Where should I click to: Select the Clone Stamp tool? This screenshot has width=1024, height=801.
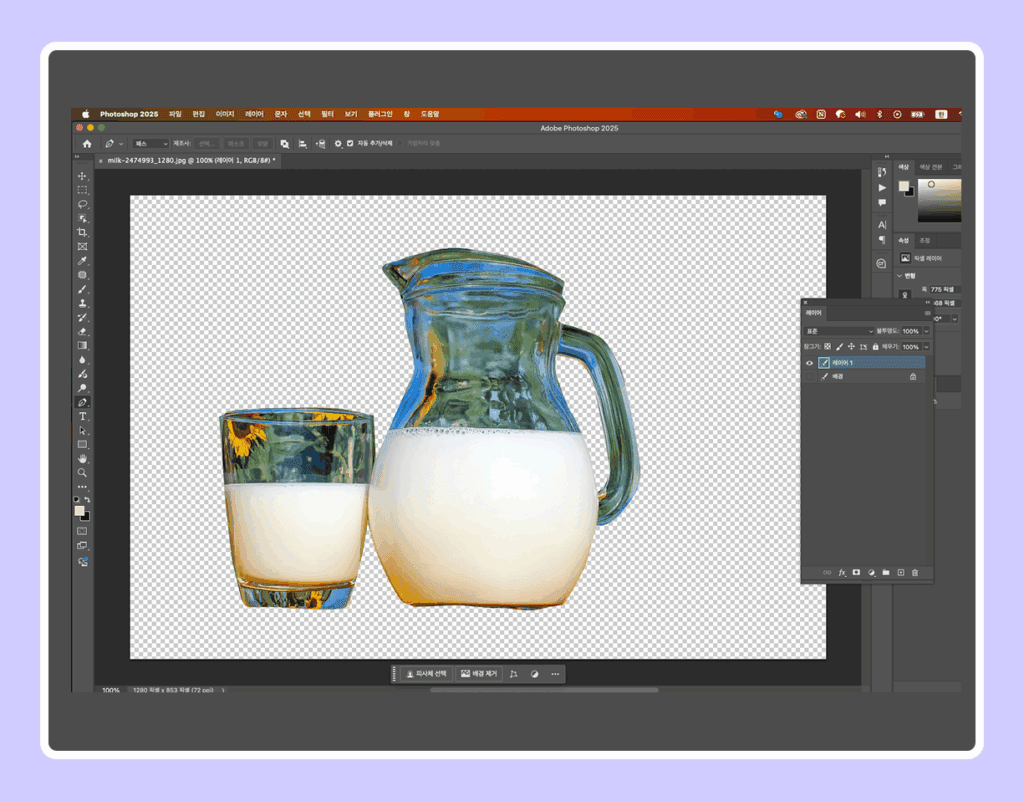(82, 304)
